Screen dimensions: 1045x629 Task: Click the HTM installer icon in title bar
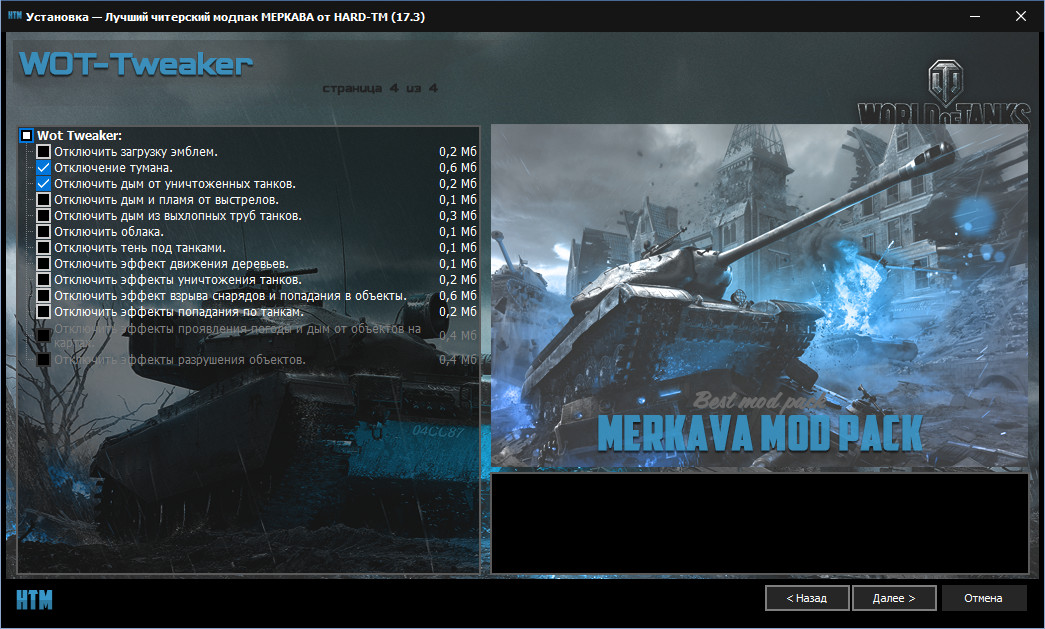(x=15, y=16)
